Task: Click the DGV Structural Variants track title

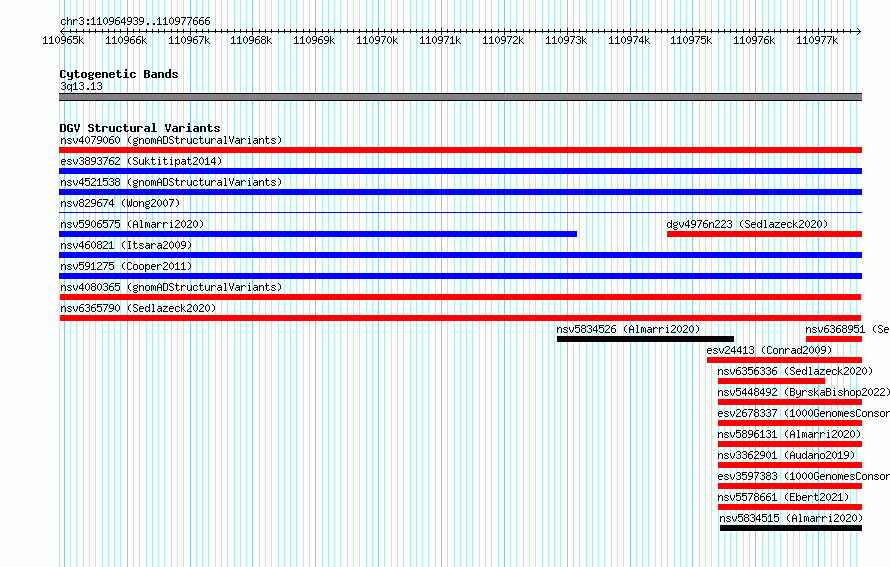Action: pos(140,128)
